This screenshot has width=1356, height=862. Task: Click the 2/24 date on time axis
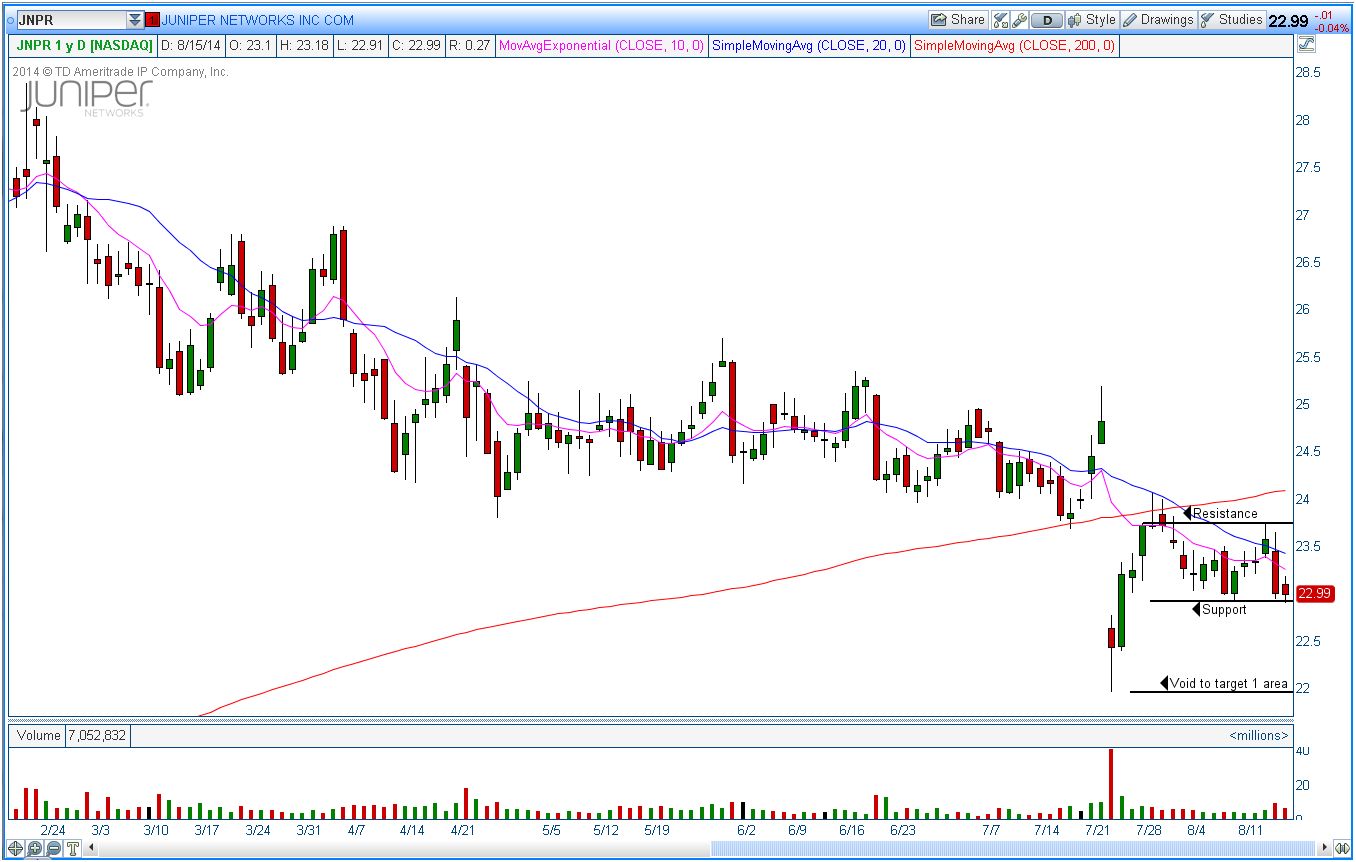53,830
